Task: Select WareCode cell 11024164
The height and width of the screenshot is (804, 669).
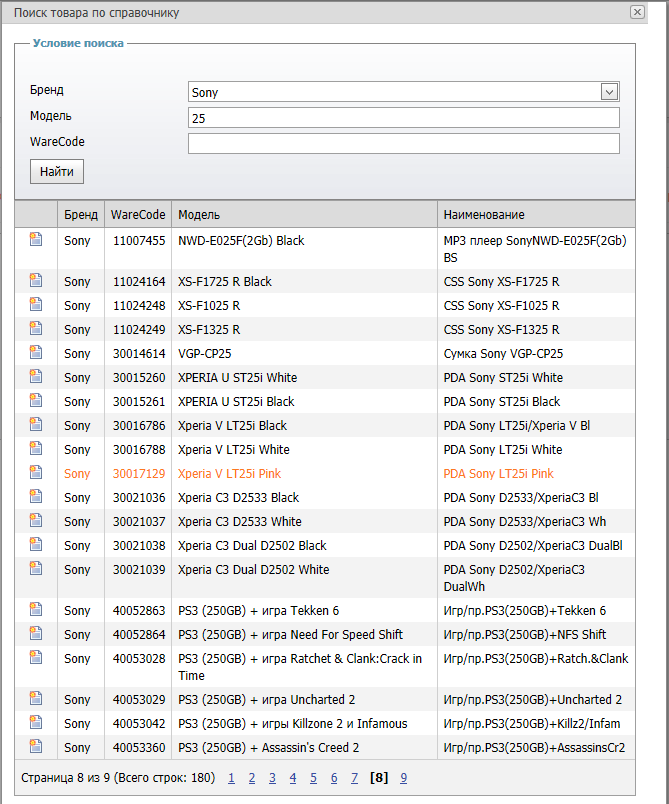Action: pyautogui.click(x=139, y=282)
